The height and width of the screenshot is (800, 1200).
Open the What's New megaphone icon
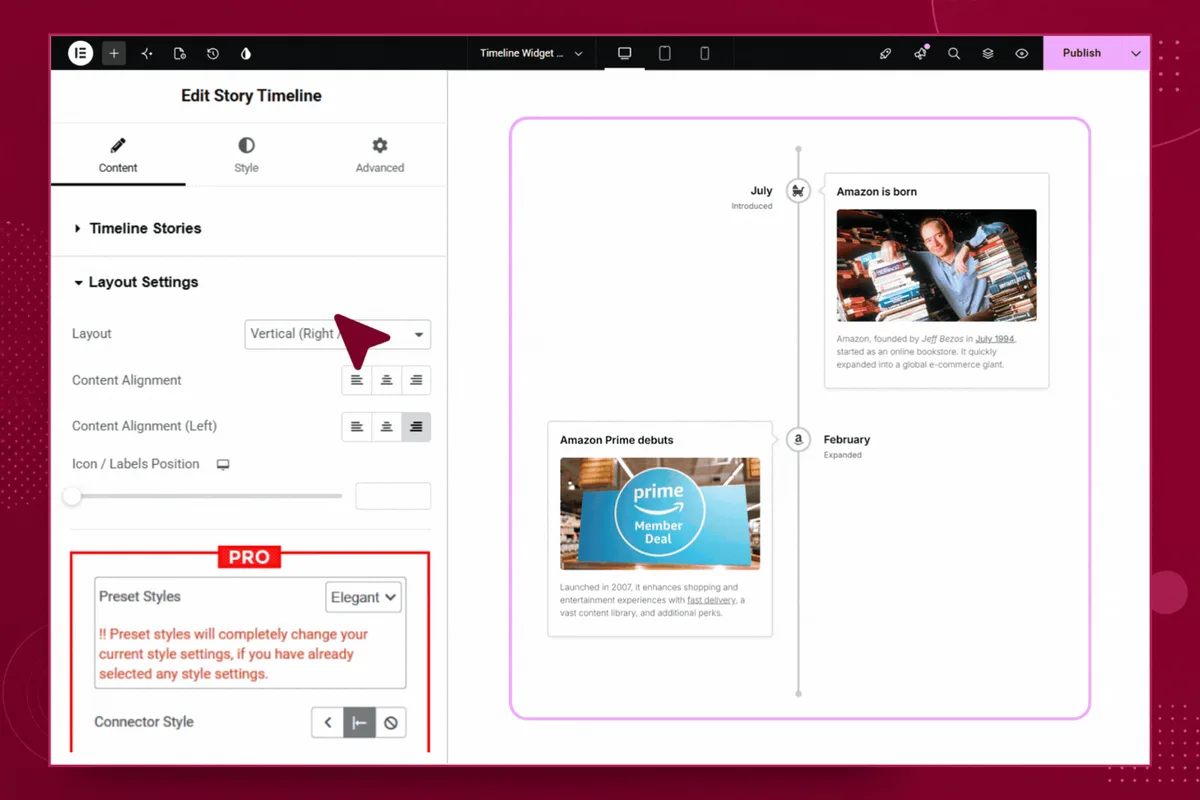click(920, 53)
